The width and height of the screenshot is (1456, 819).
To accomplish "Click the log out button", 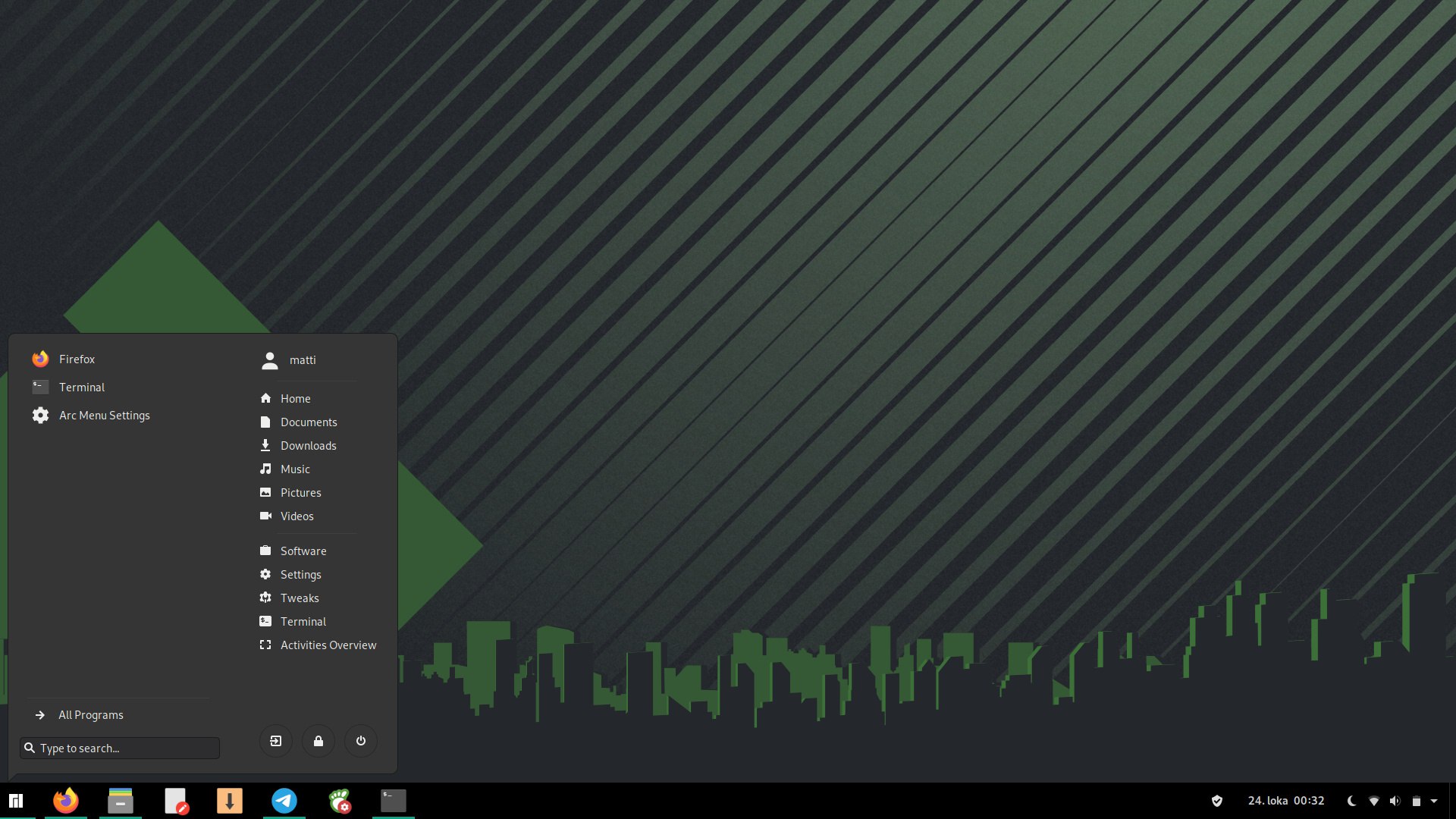I will coord(276,741).
